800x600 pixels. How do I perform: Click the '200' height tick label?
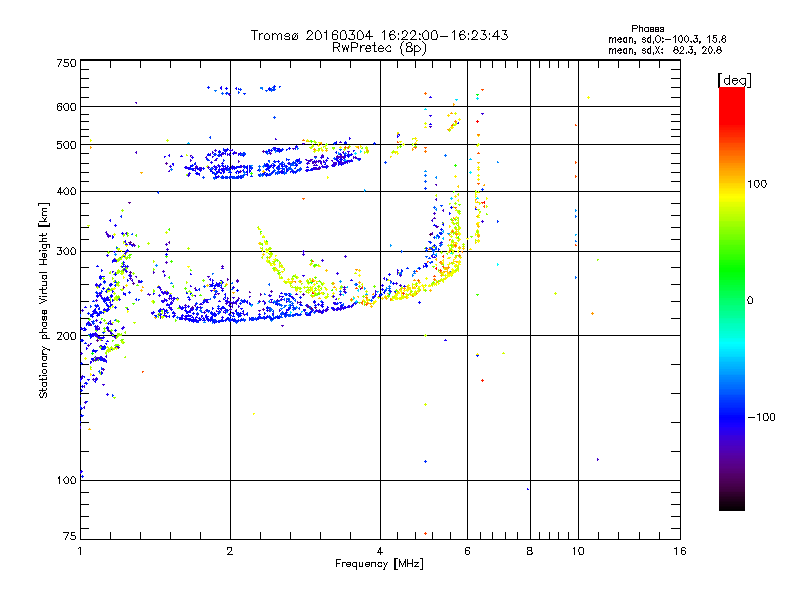click(x=66, y=336)
